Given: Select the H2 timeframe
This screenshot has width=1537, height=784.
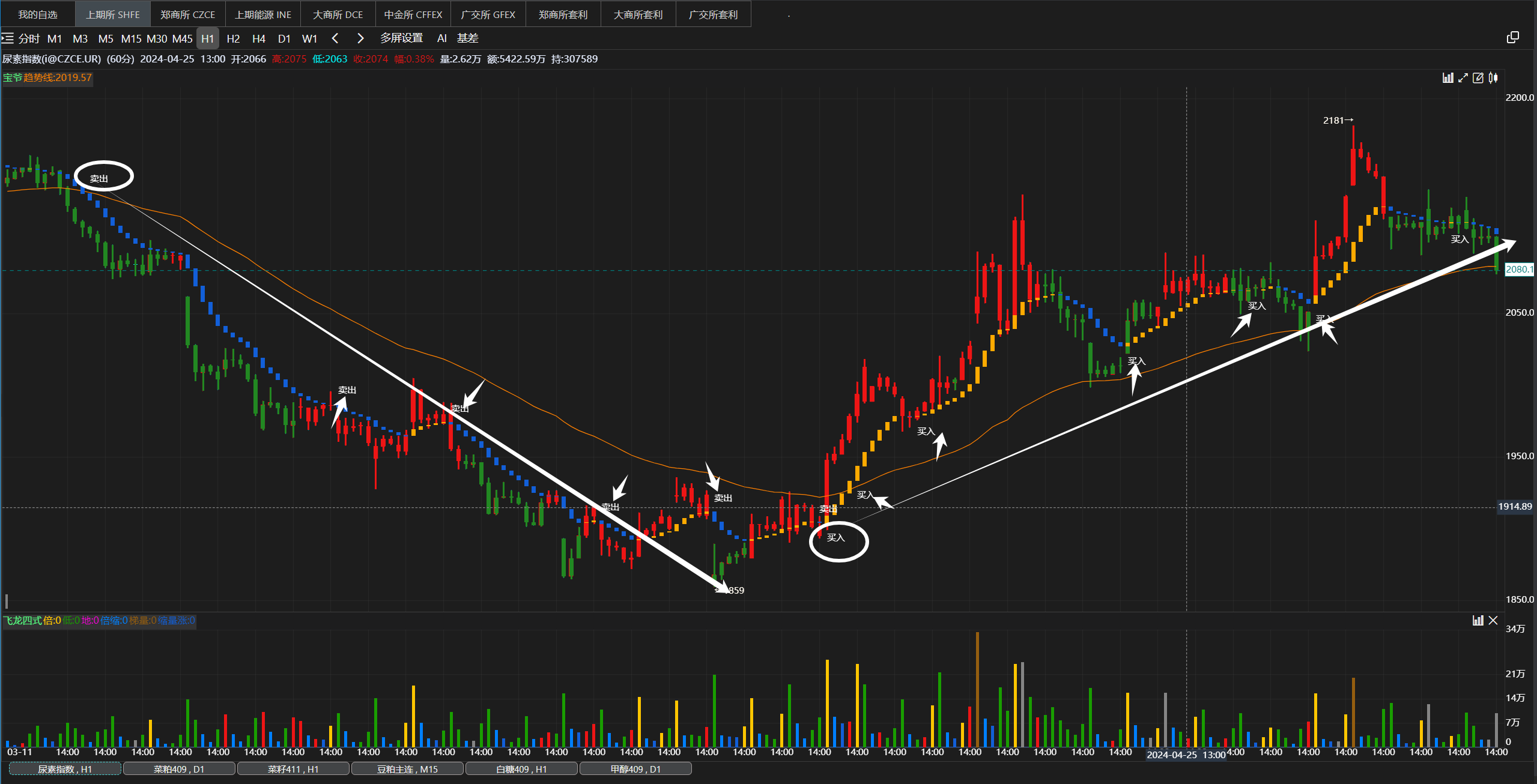Looking at the screenshot, I should point(233,38).
